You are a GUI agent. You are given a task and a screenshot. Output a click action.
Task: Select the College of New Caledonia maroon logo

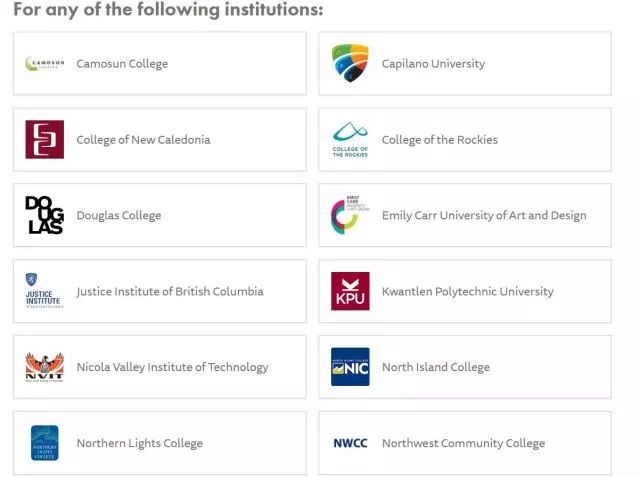pyautogui.click(x=44, y=139)
